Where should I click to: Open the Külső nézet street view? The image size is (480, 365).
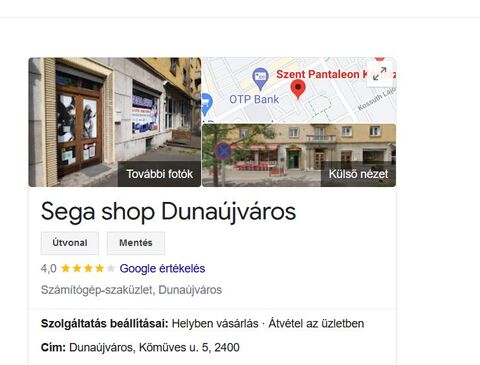tap(358, 174)
